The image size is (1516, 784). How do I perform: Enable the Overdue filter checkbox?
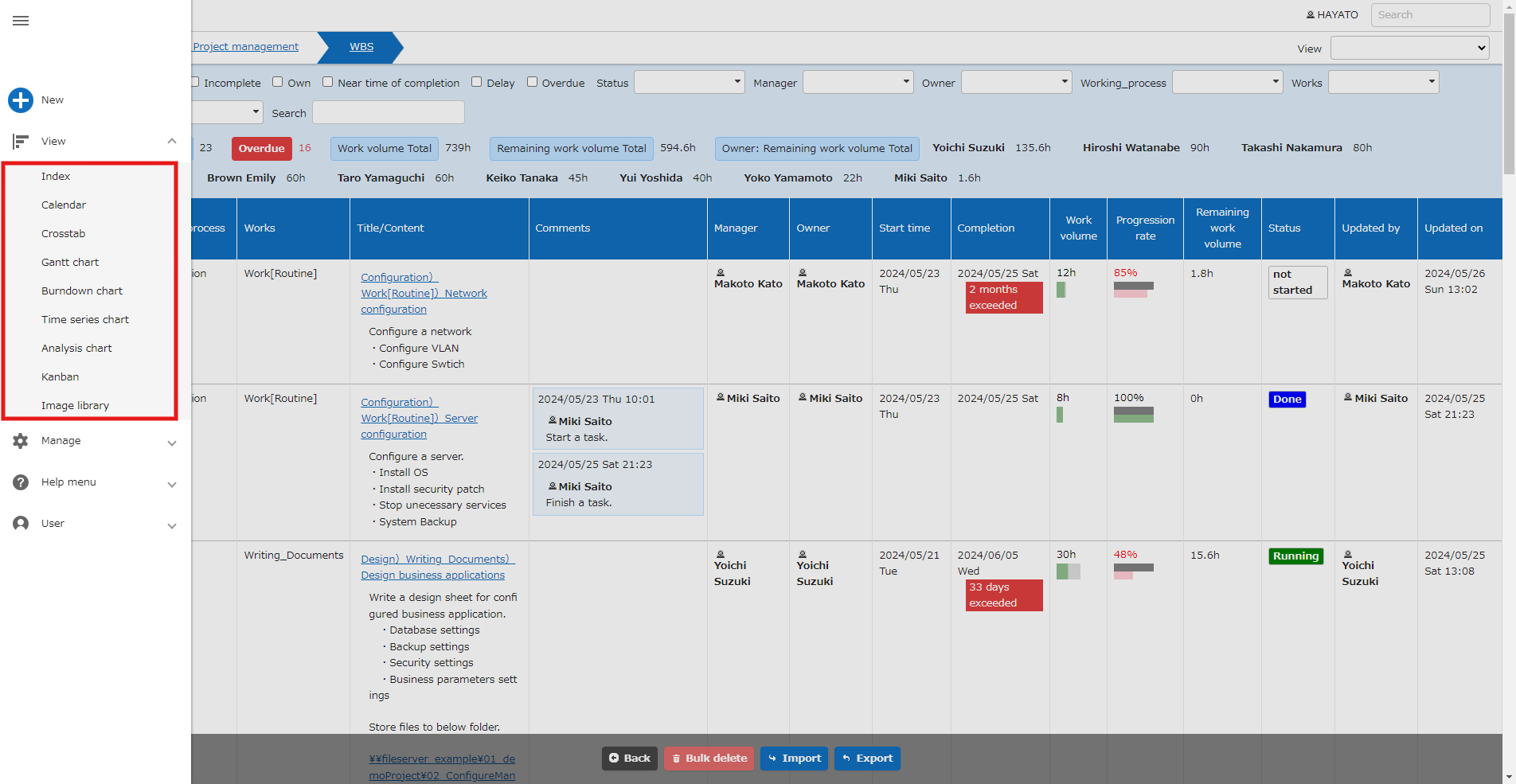tap(532, 82)
